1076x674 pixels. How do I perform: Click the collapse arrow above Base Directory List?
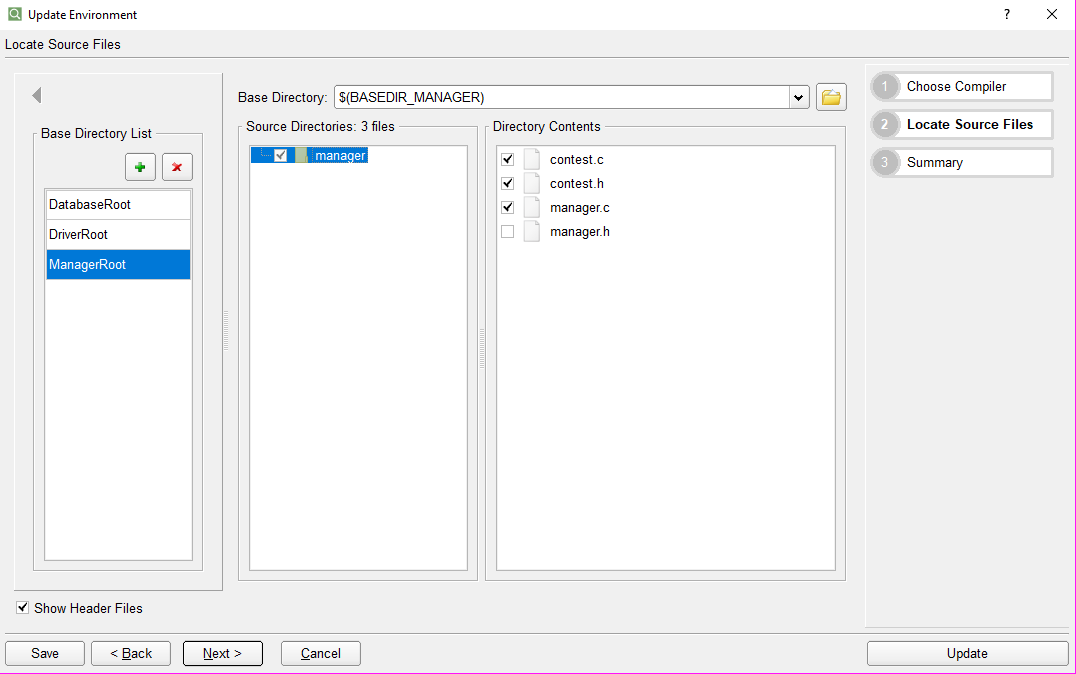[x=36, y=95]
